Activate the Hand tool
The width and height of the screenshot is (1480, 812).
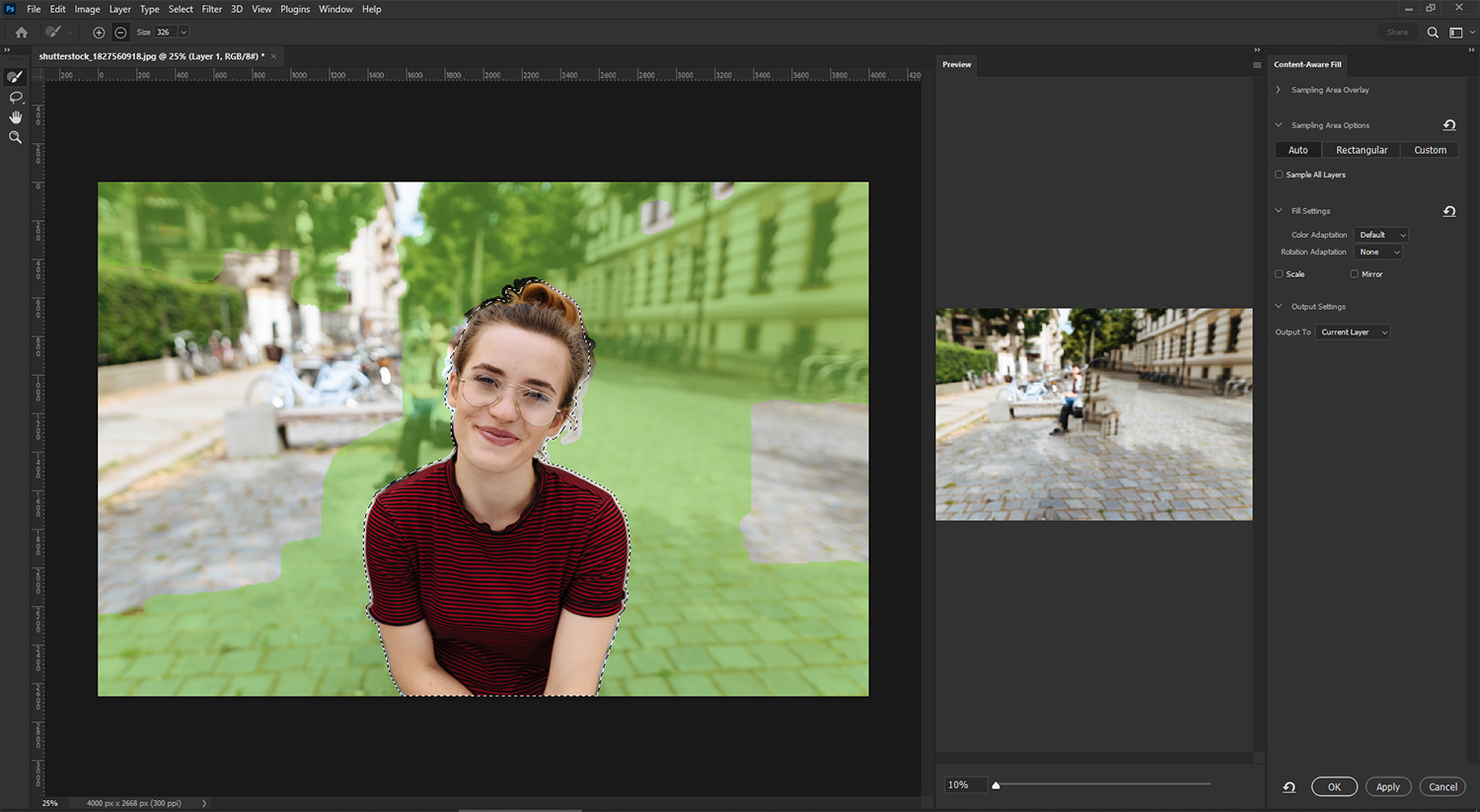[x=15, y=116]
